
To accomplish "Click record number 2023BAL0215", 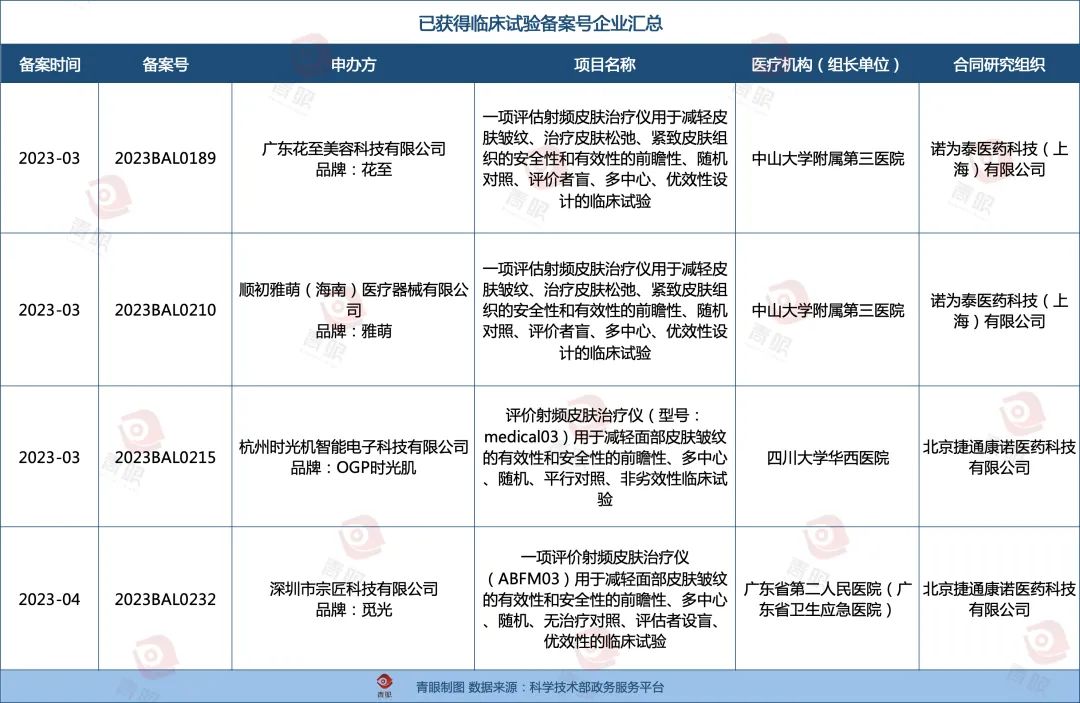I will [165, 457].
